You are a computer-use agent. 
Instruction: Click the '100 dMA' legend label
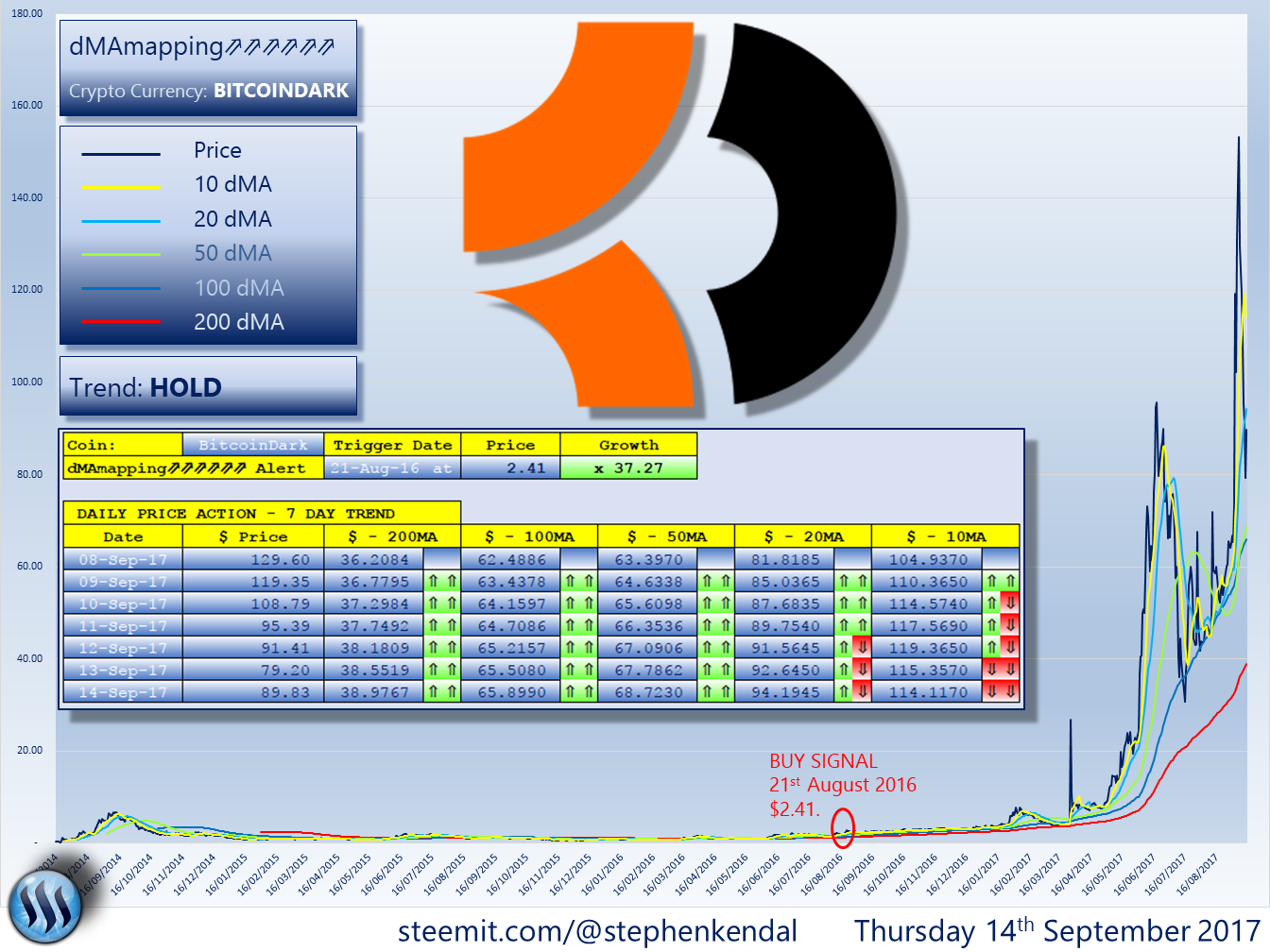[239, 288]
